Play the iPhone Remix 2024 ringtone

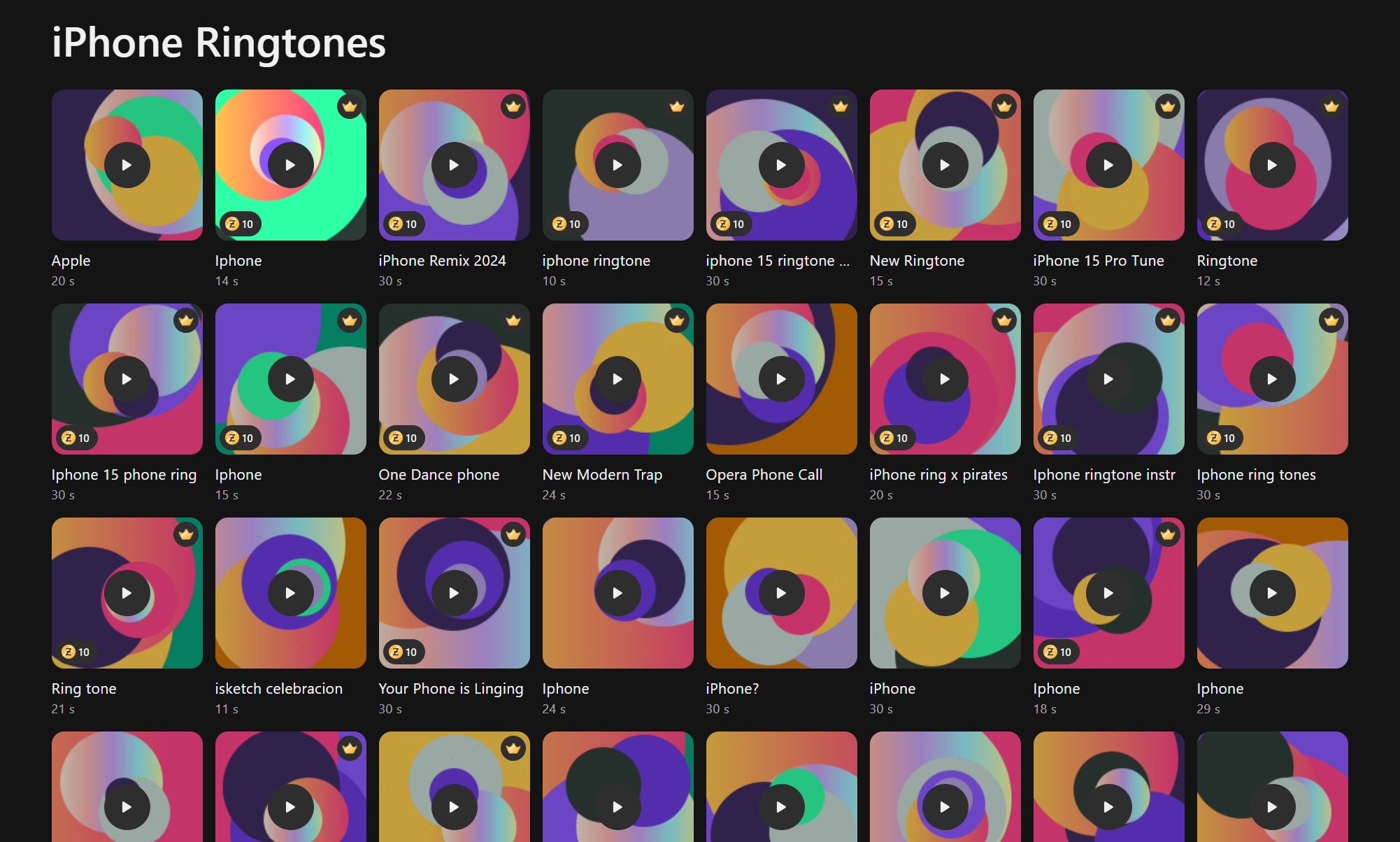(454, 165)
